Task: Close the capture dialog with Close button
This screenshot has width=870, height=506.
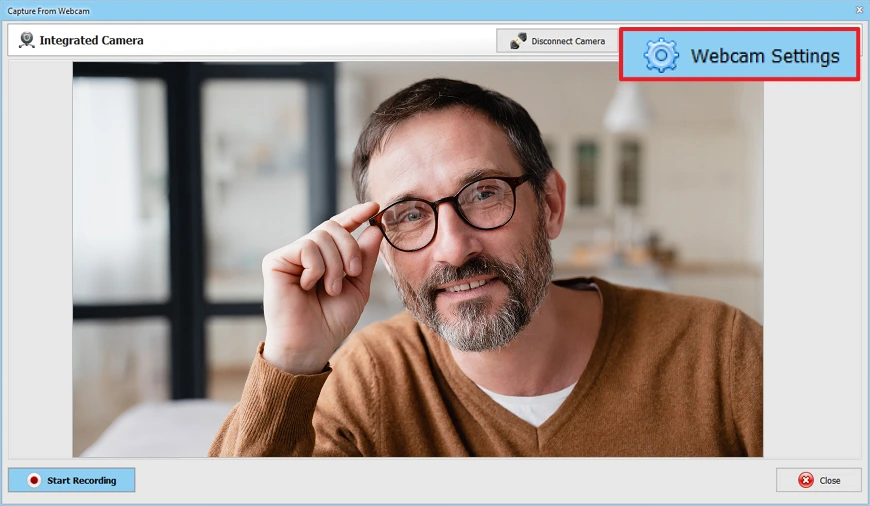Action: [818, 480]
